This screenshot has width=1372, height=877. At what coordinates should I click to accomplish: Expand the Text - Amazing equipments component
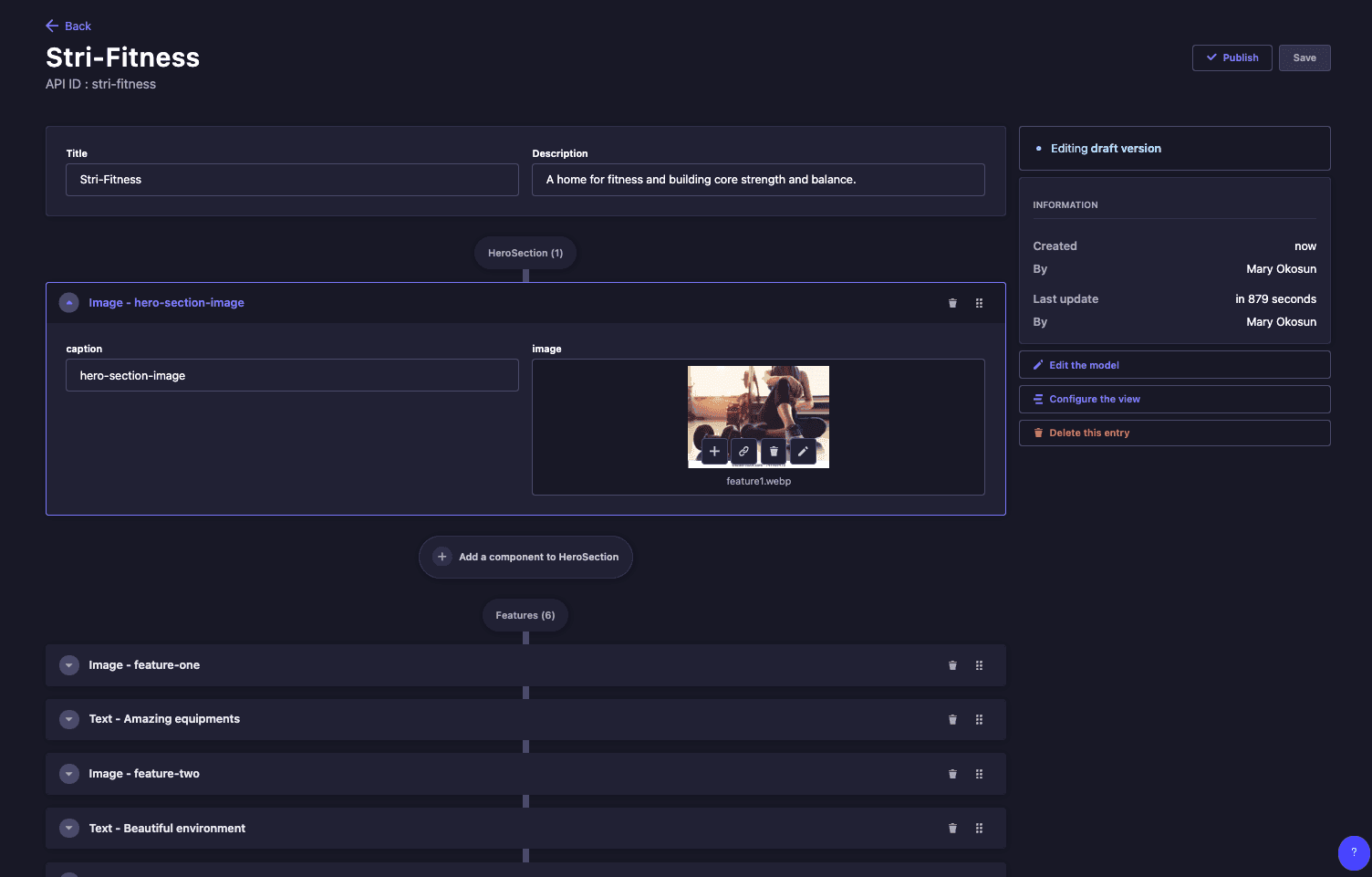tap(69, 719)
